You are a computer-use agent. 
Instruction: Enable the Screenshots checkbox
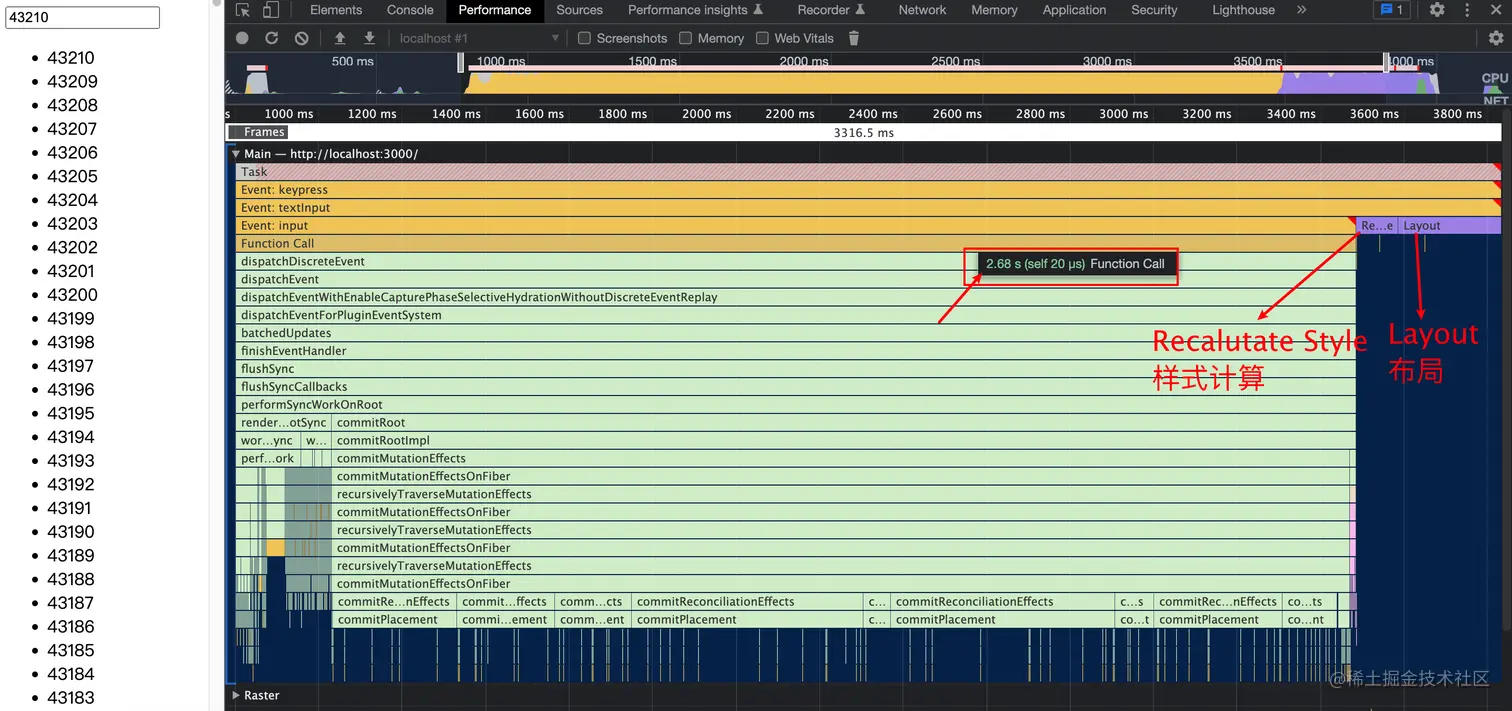coord(585,38)
